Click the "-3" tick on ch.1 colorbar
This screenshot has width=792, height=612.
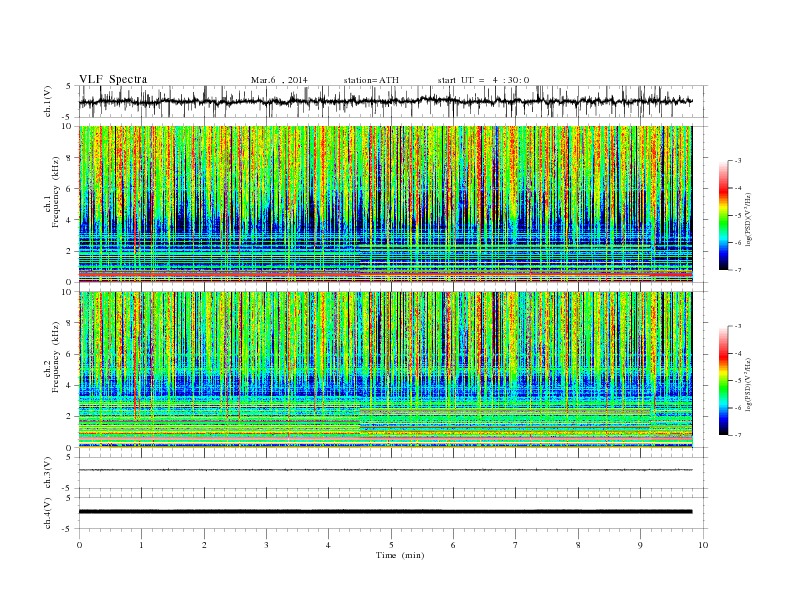click(x=738, y=161)
